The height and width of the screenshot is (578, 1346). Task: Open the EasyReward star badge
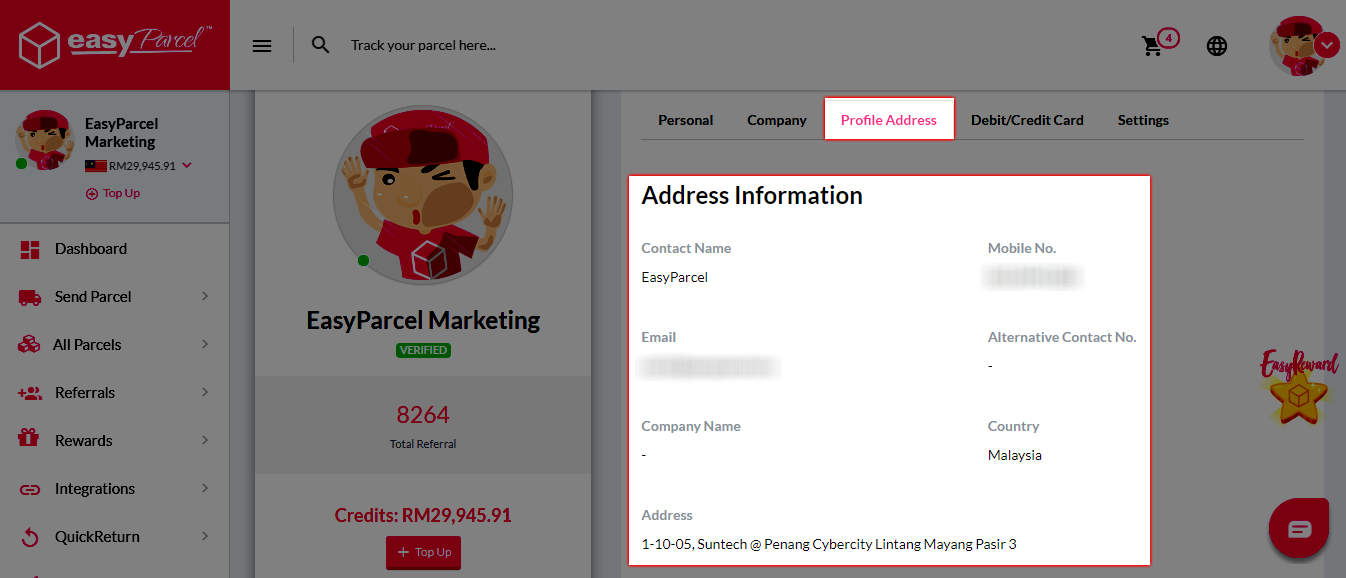coord(1299,388)
